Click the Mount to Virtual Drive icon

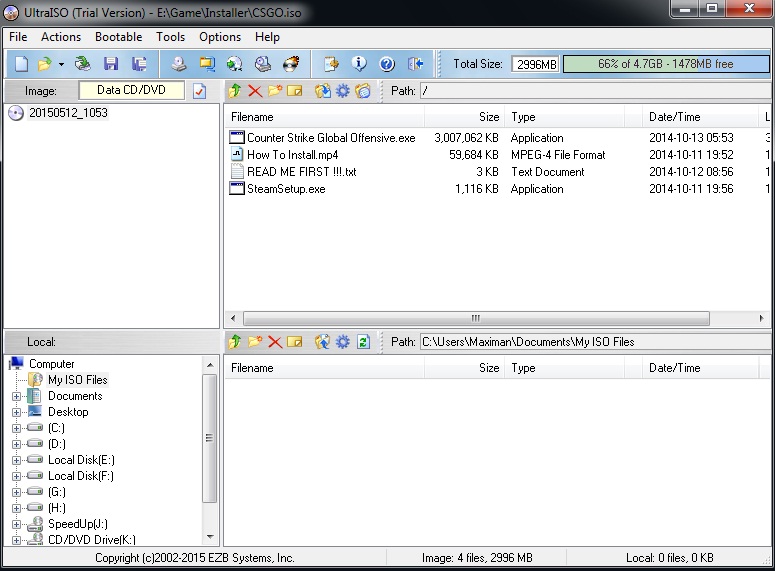coord(263,64)
